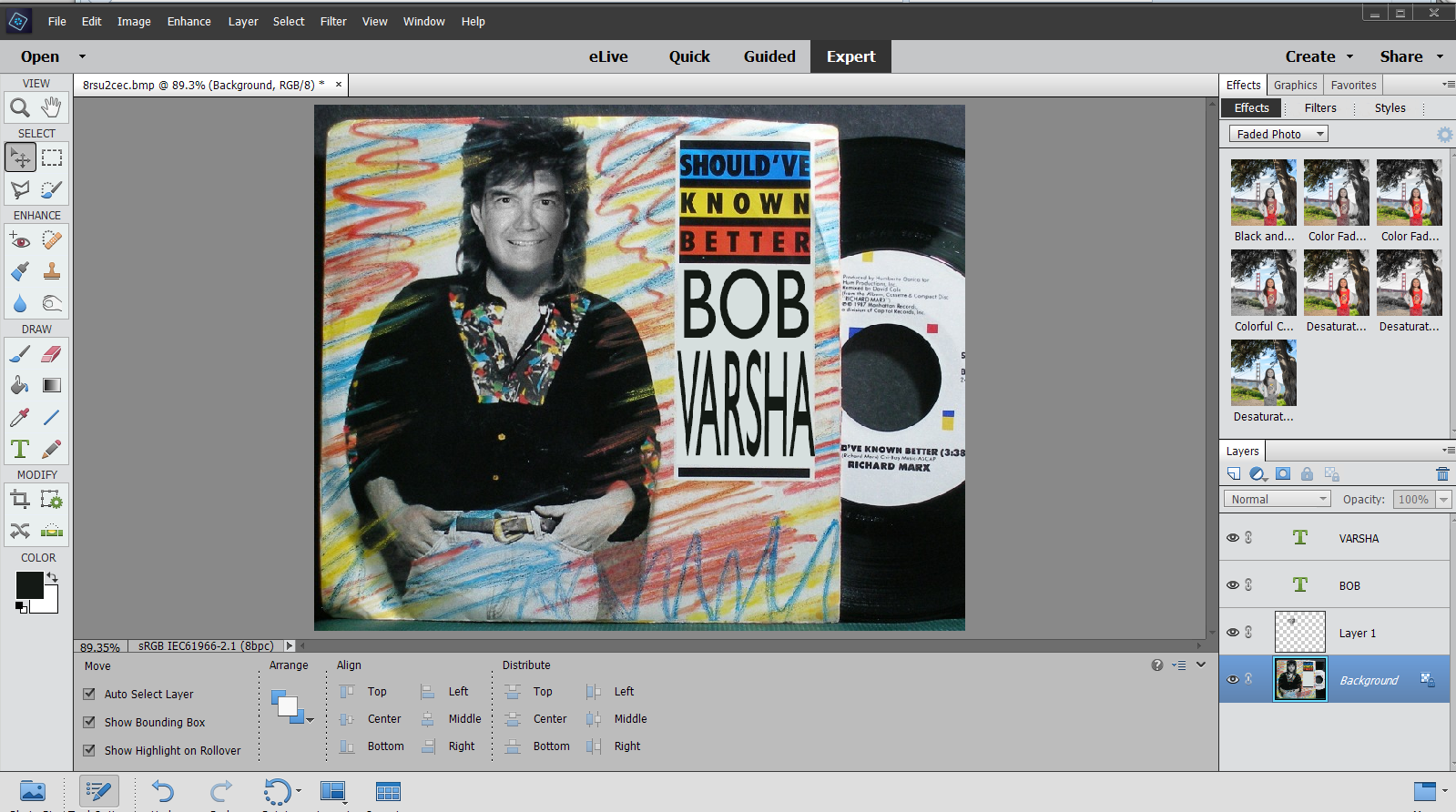Select the Spot Healing Brush tool
Image resolution: width=1456 pixels, height=812 pixels.
pyautogui.click(x=52, y=240)
